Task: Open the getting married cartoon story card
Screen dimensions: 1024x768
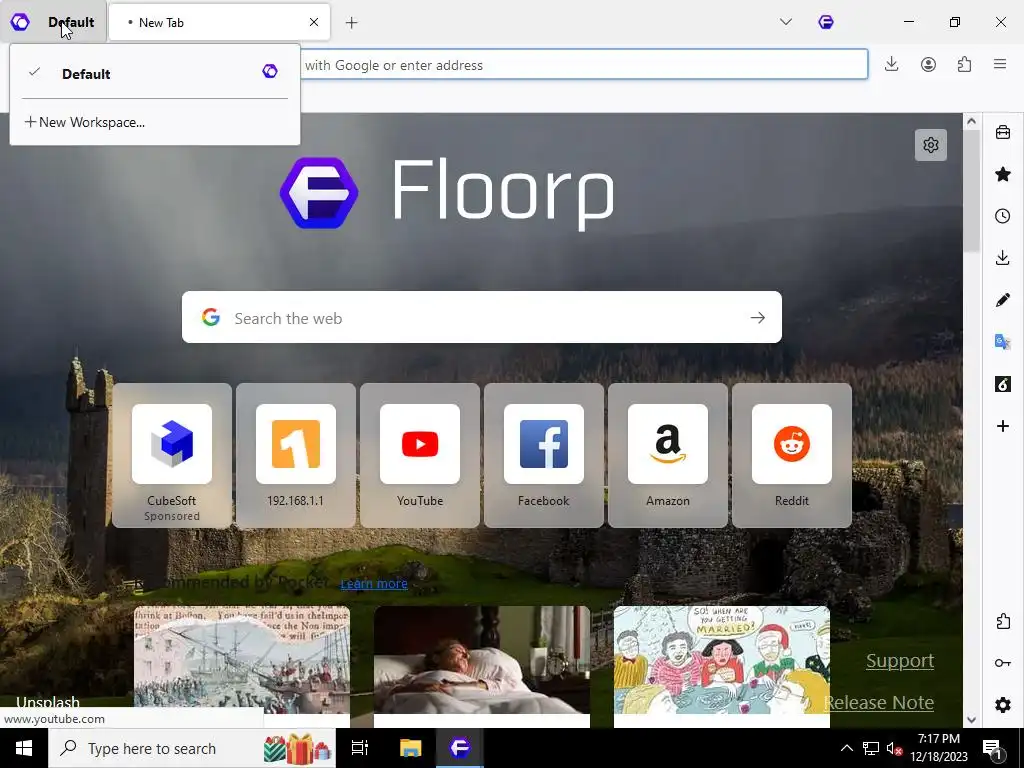Action: pyautogui.click(x=722, y=666)
